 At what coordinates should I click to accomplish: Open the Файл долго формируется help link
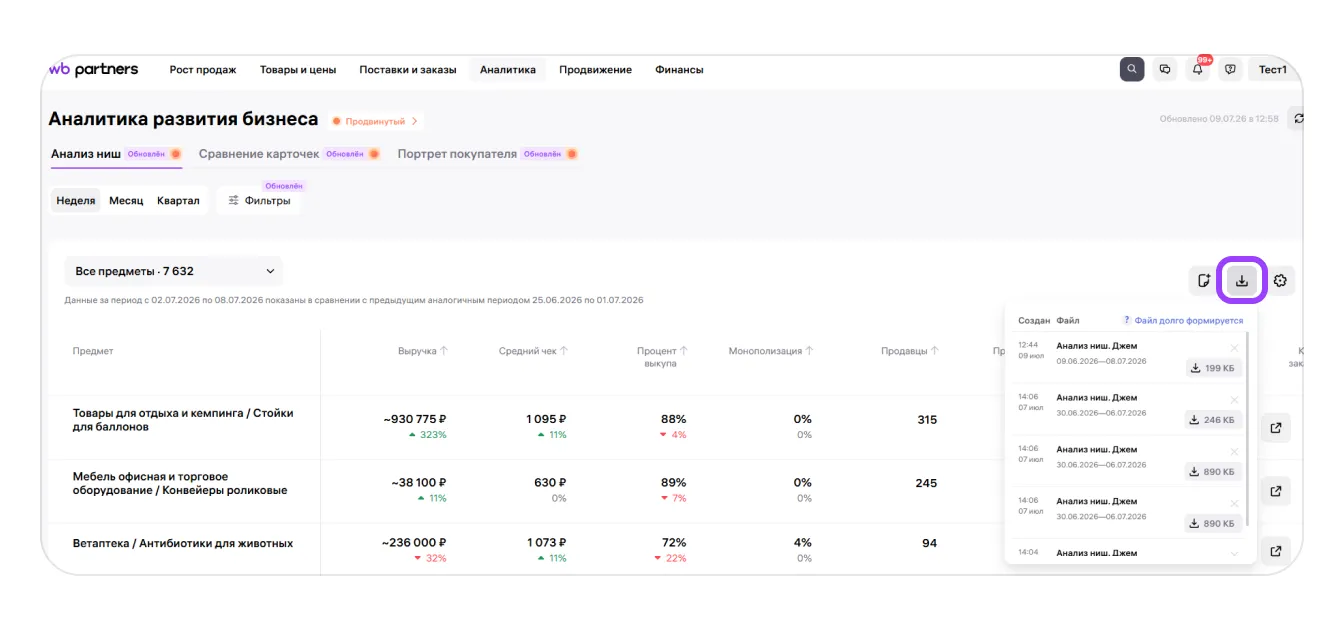click(1189, 321)
